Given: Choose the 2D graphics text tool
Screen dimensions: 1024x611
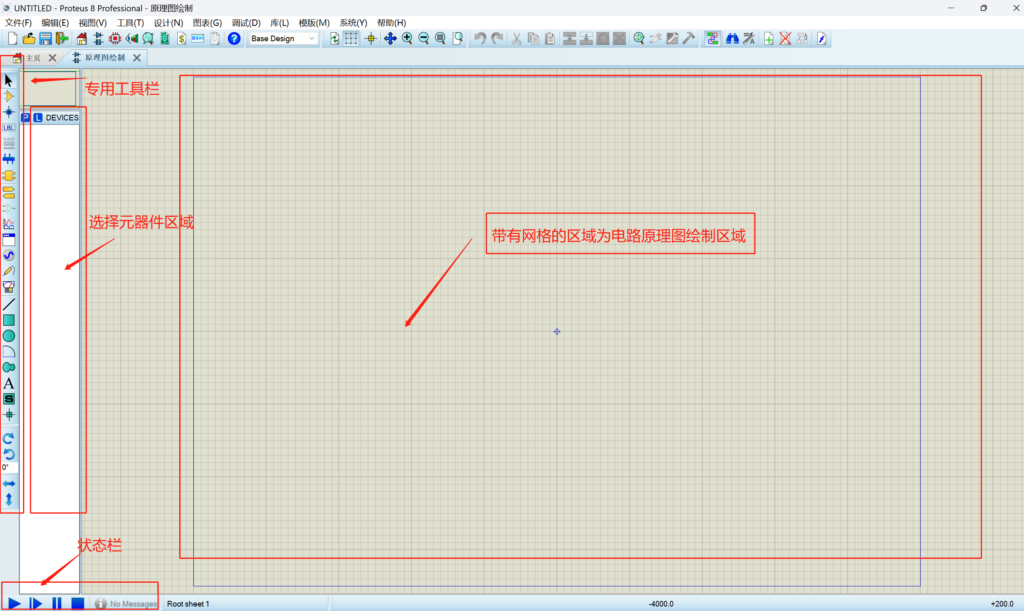Looking at the screenshot, I should point(9,383).
